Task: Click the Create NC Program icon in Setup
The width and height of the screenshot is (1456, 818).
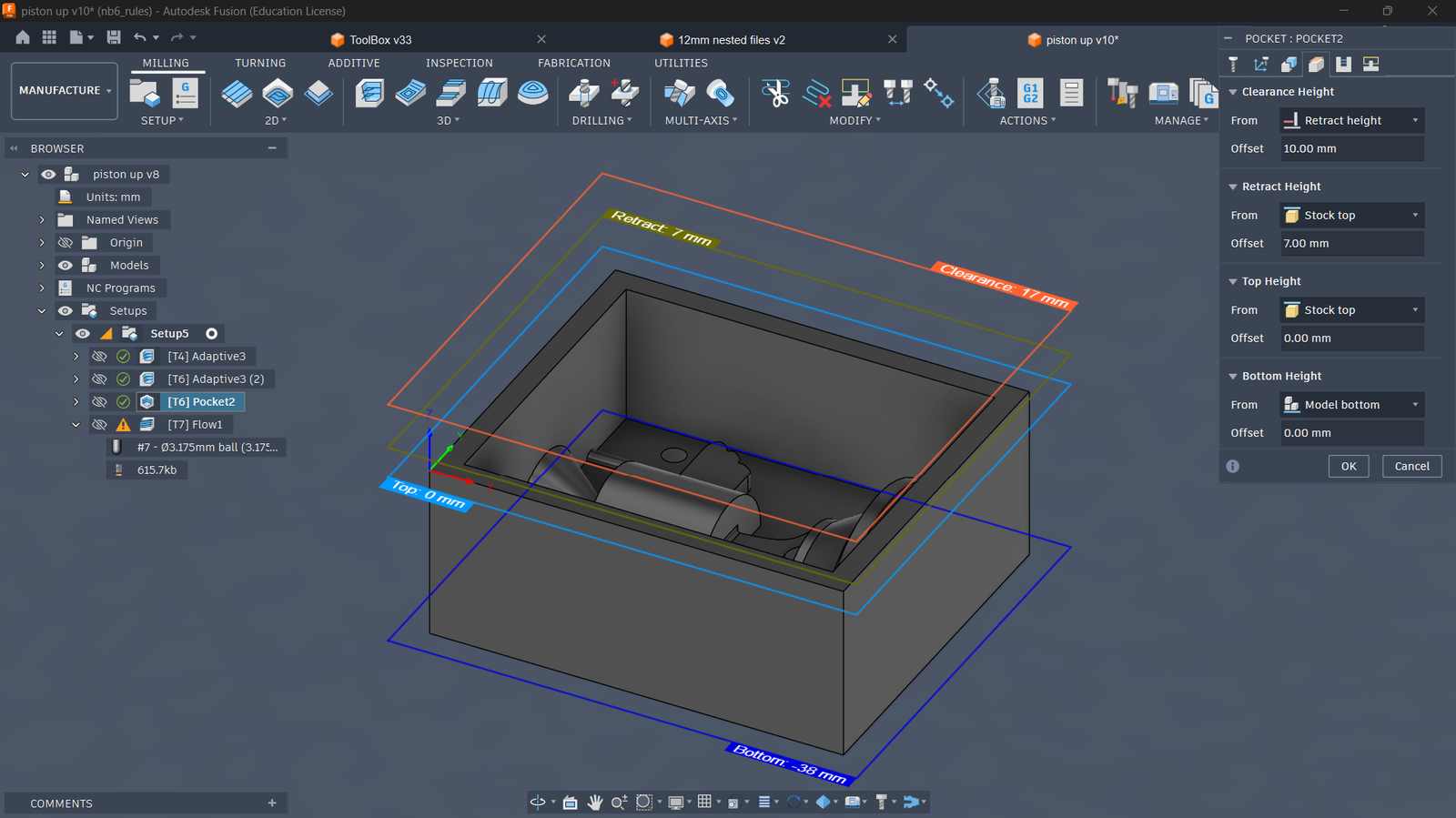Action: point(185,93)
